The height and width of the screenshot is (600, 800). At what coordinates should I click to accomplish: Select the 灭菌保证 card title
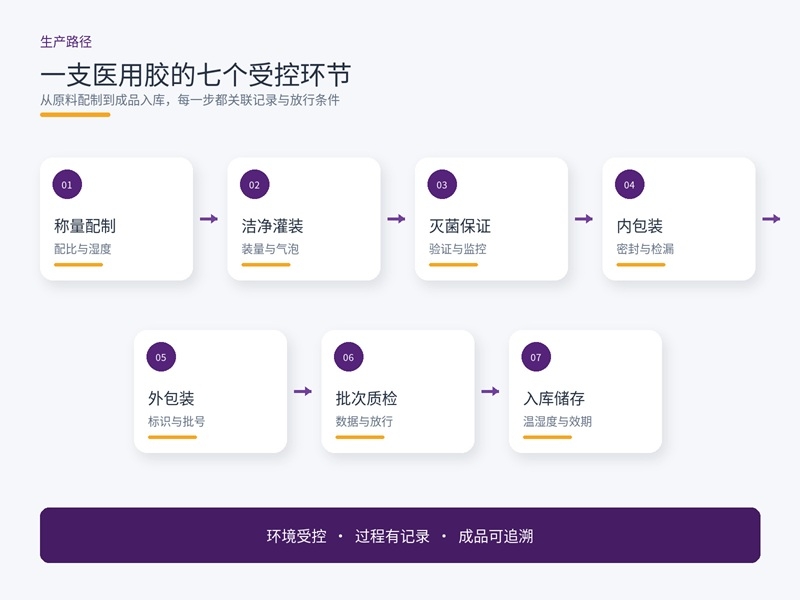[x=460, y=226]
